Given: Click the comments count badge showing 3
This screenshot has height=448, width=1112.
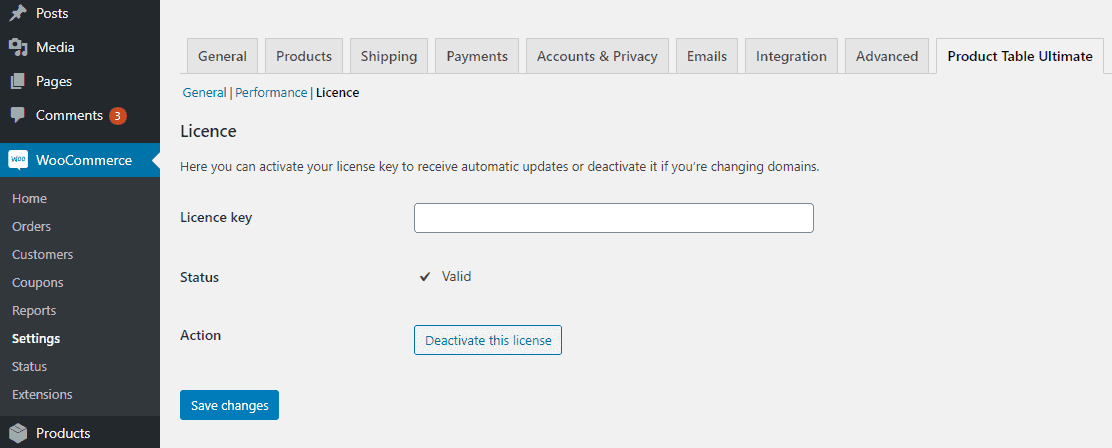Looking at the screenshot, I should click(x=118, y=116).
